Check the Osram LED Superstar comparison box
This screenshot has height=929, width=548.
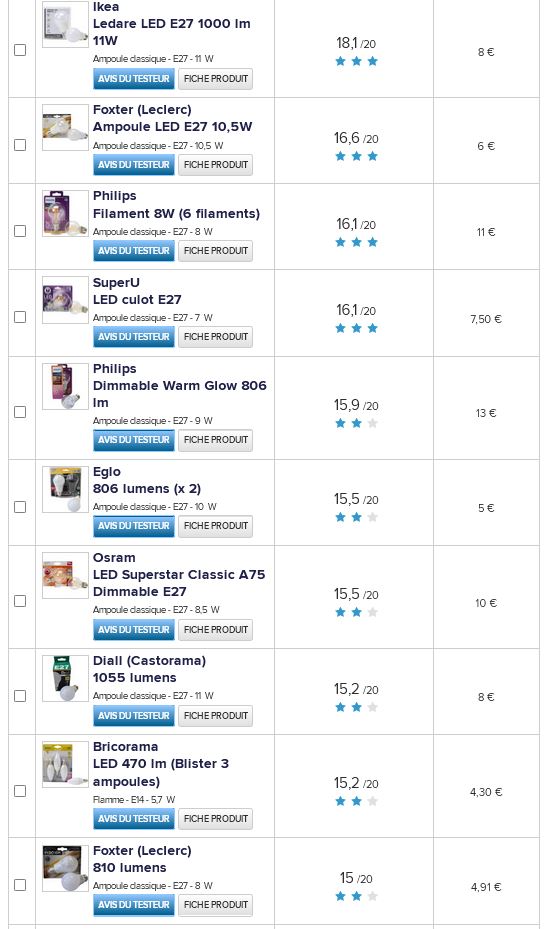tap(20, 601)
